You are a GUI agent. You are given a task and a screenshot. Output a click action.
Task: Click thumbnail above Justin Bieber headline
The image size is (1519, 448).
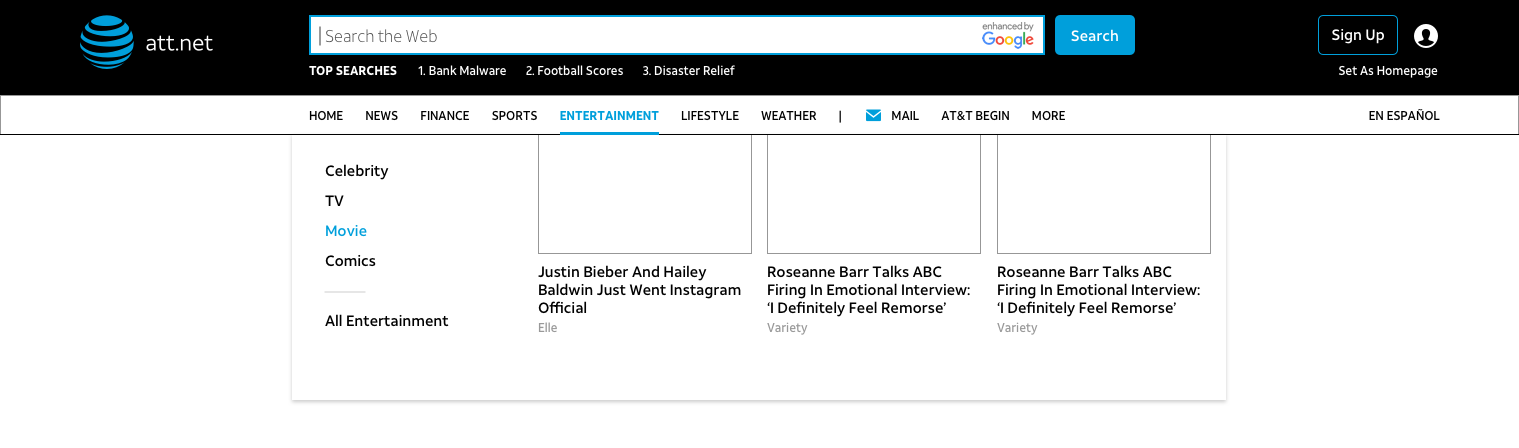(645, 194)
